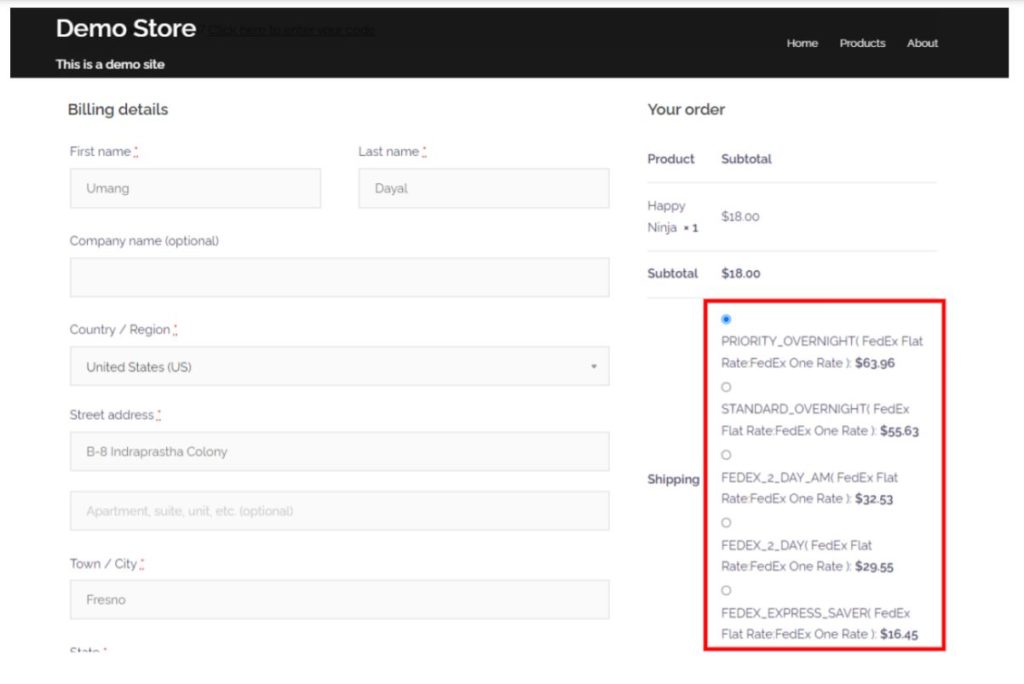This screenshot has width=1024, height=684.
Task: Go to Home in the navigation
Action: coord(801,43)
